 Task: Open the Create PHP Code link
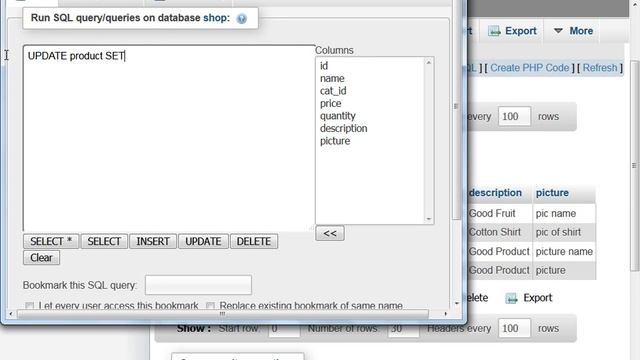click(x=529, y=68)
